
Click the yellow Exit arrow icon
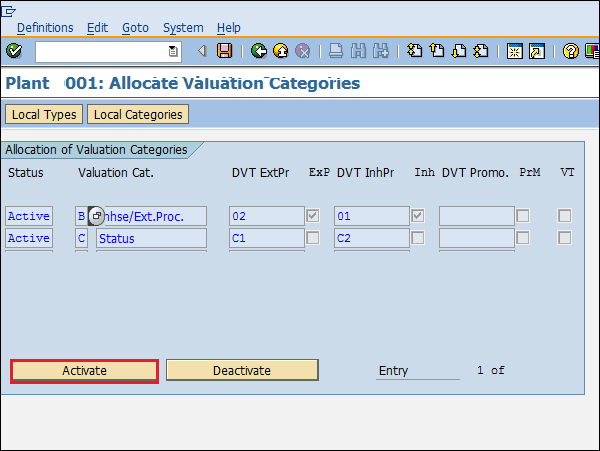click(280, 51)
